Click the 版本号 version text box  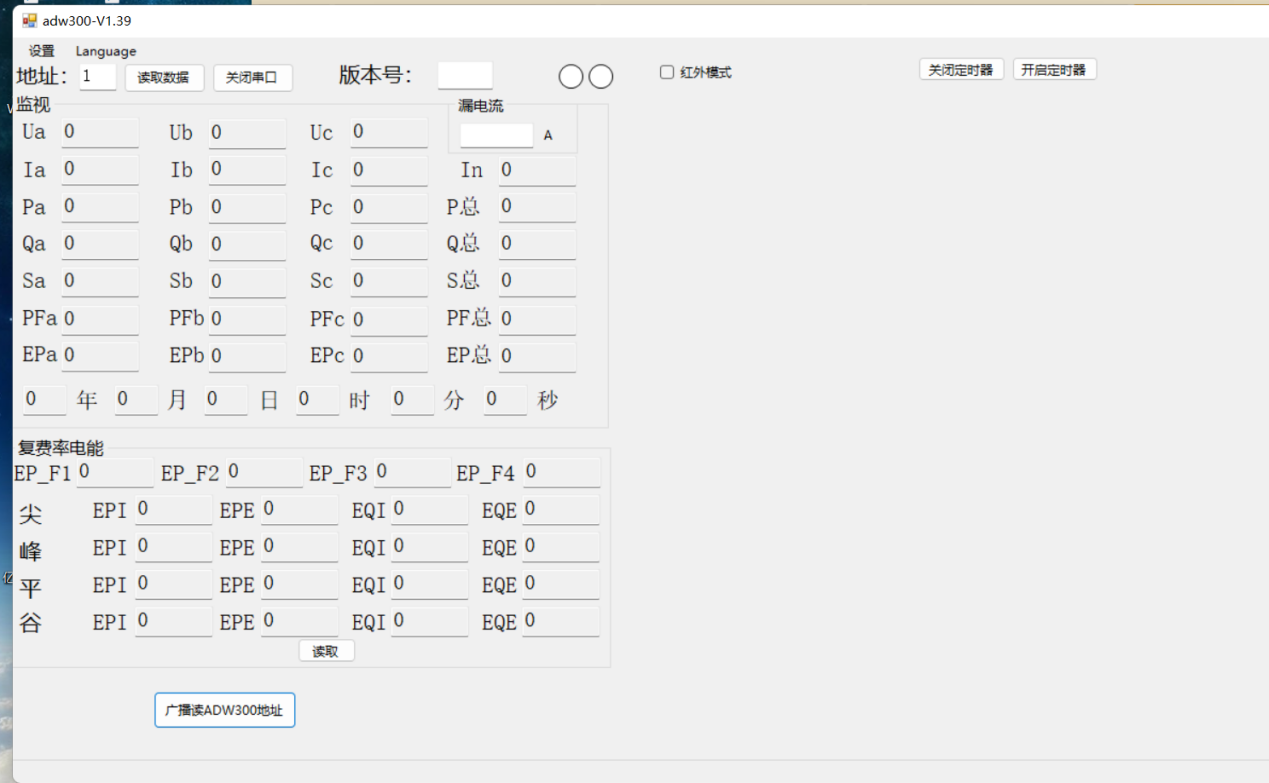[x=465, y=76]
